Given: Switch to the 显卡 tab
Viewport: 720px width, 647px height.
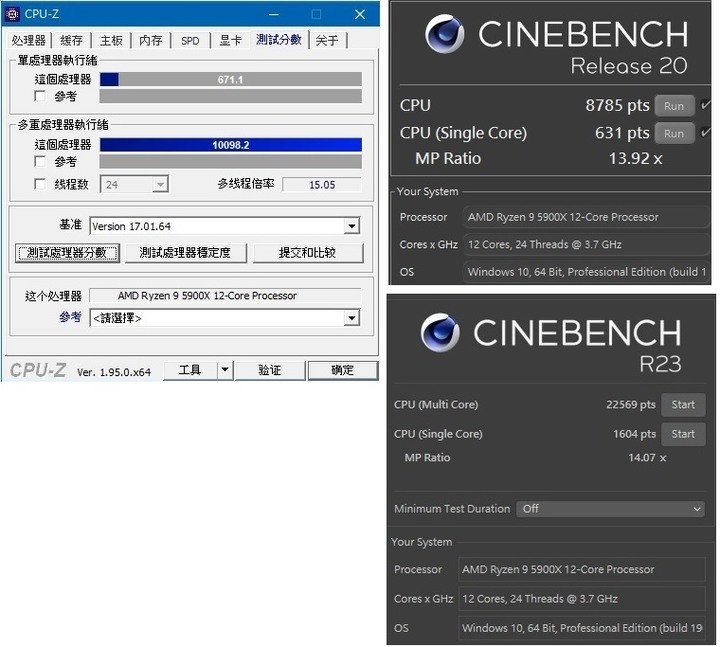Looking at the screenshot, I should tap(231, 40).
